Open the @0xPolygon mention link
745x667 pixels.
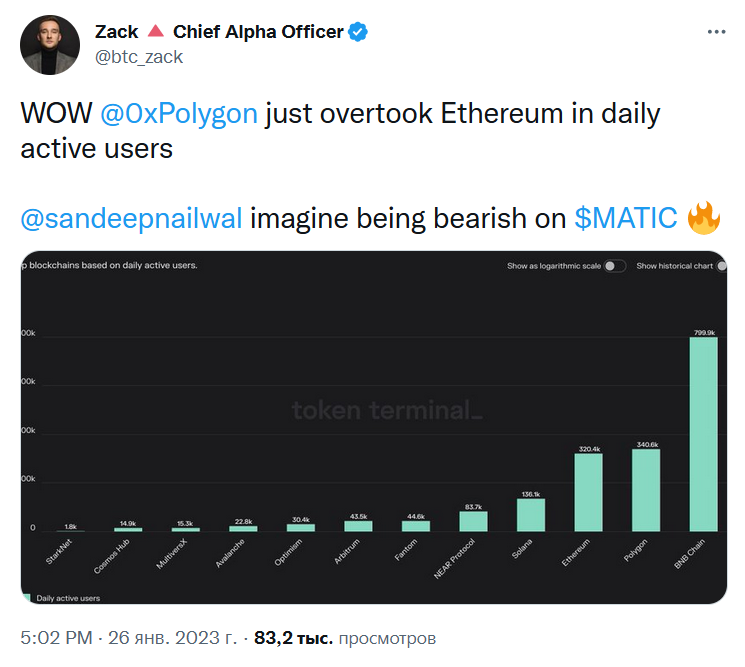[180, 113]
